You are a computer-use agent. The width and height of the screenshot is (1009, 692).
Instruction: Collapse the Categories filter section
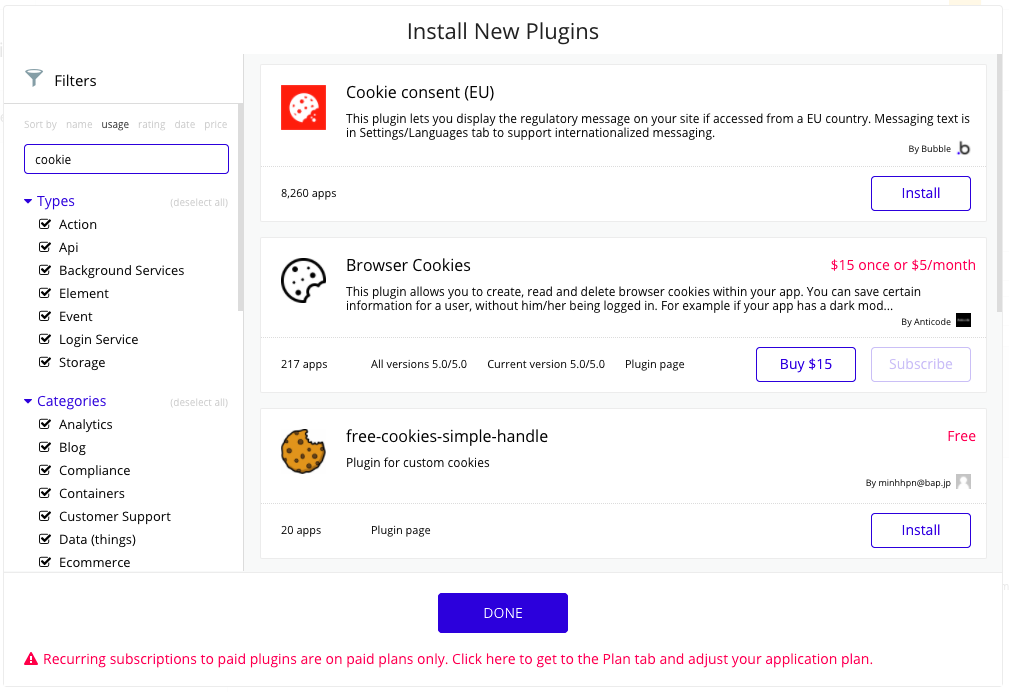28,401
